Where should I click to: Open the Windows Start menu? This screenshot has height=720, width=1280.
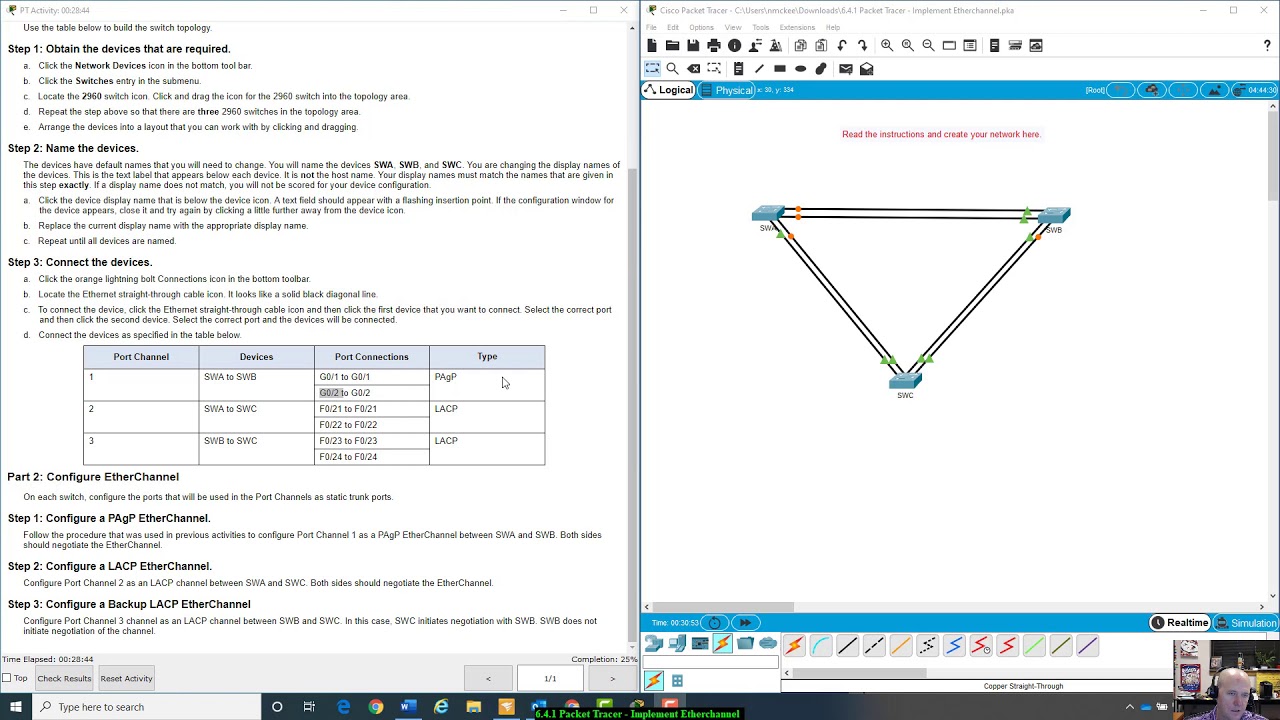17,707
